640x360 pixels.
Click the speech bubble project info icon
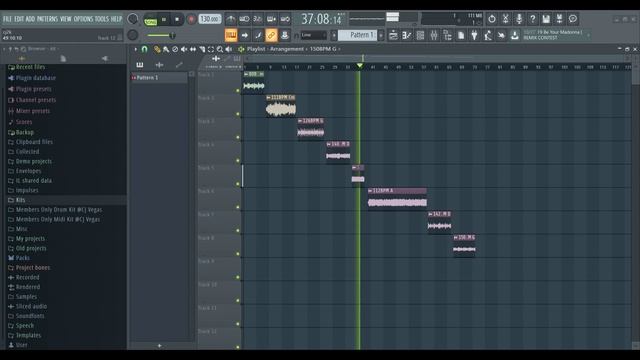point(573,19)
